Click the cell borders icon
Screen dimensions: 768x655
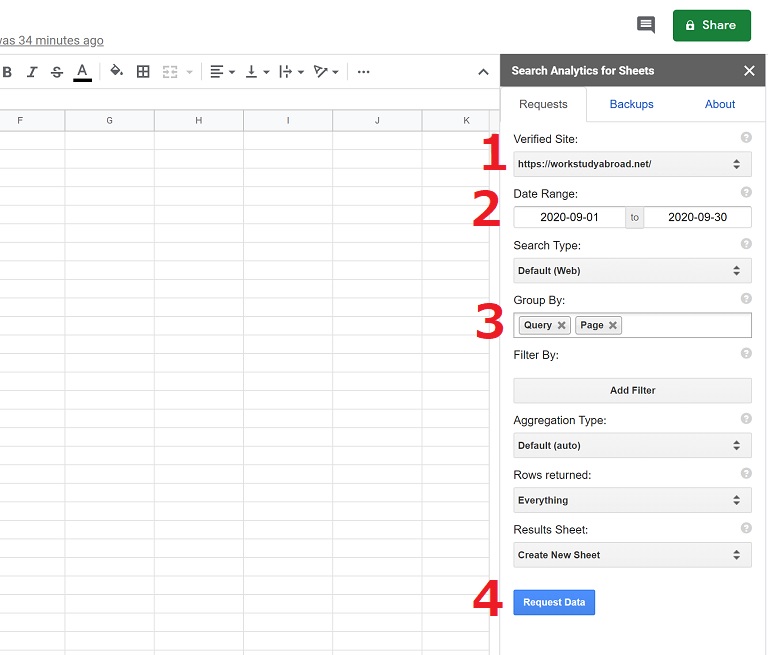[143, 72]
